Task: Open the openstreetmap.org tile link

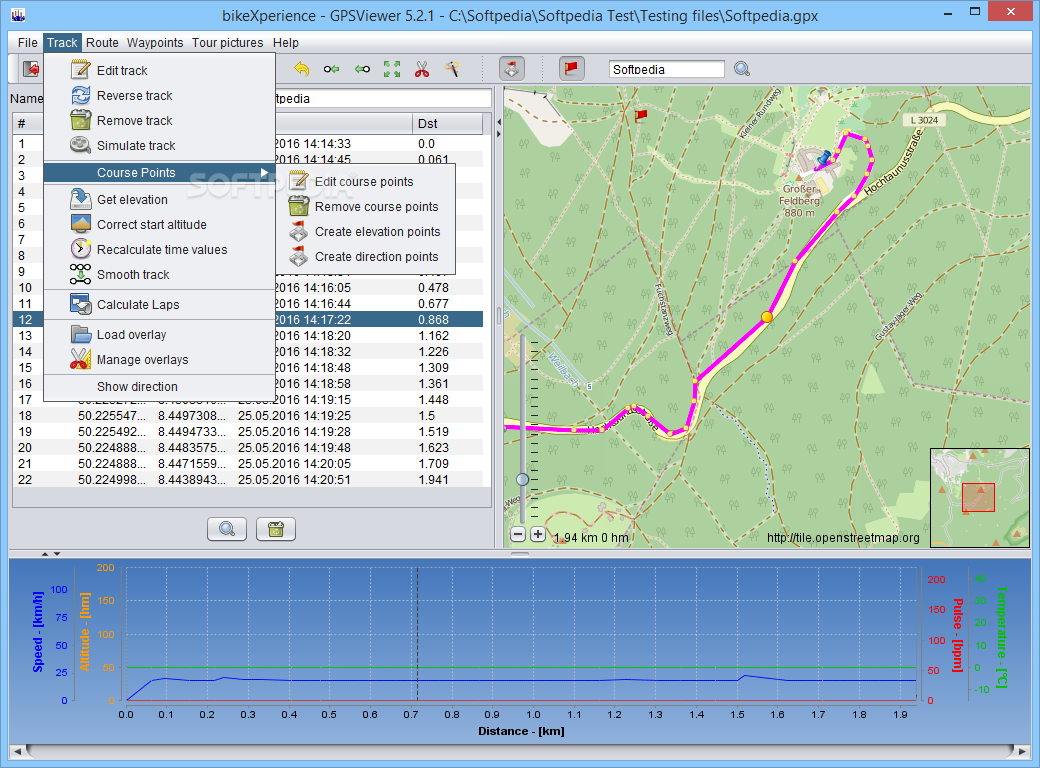Action: (843, 537)
